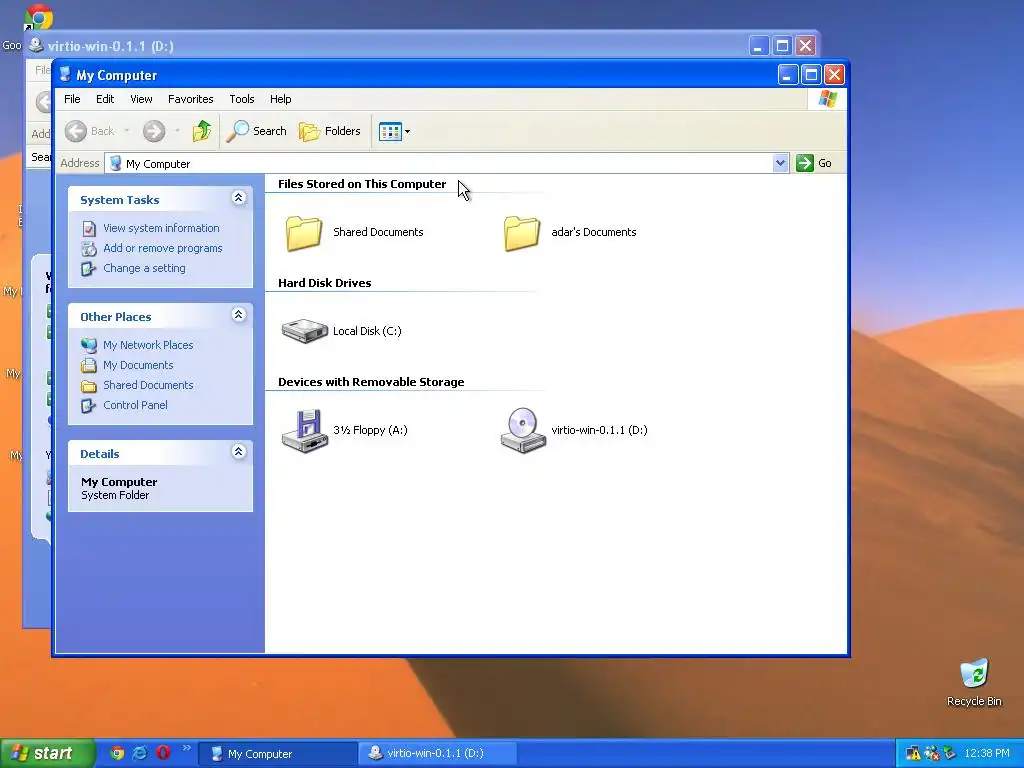The width and height of the screenshot is (1024, 768).
Task: Close the virtio-win-0.1.1 (D:) background window
Action: (x=807, y=46)
